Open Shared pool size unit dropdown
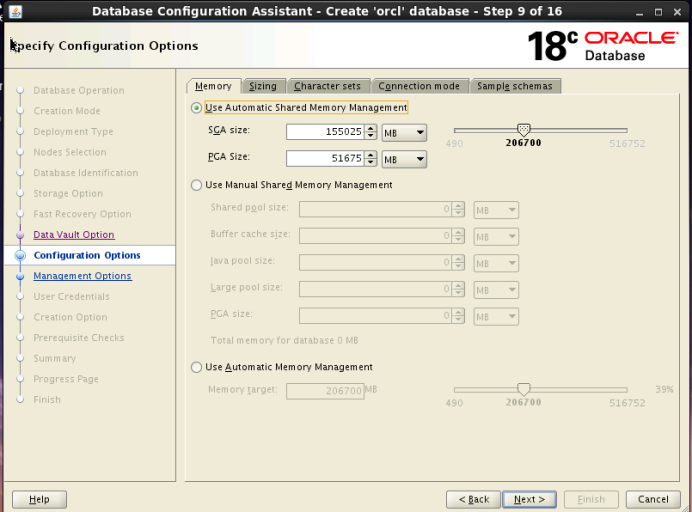The width and height of the screenshot is (692, 512). tap(496, 210)
